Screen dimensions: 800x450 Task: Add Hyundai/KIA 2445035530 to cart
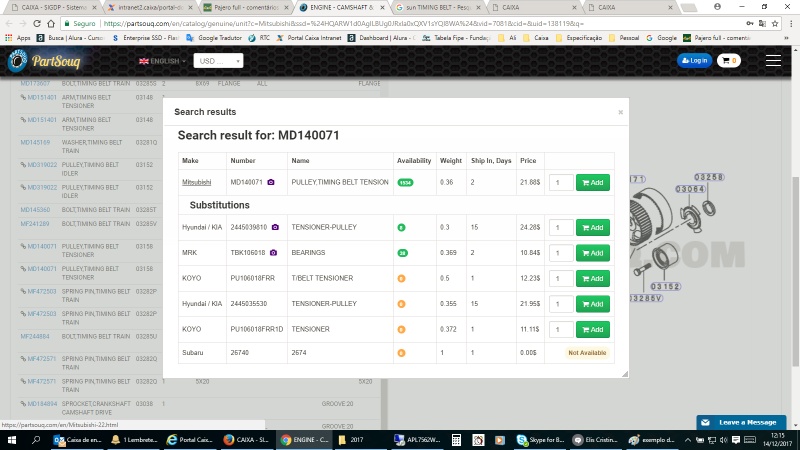pos(593,304)
